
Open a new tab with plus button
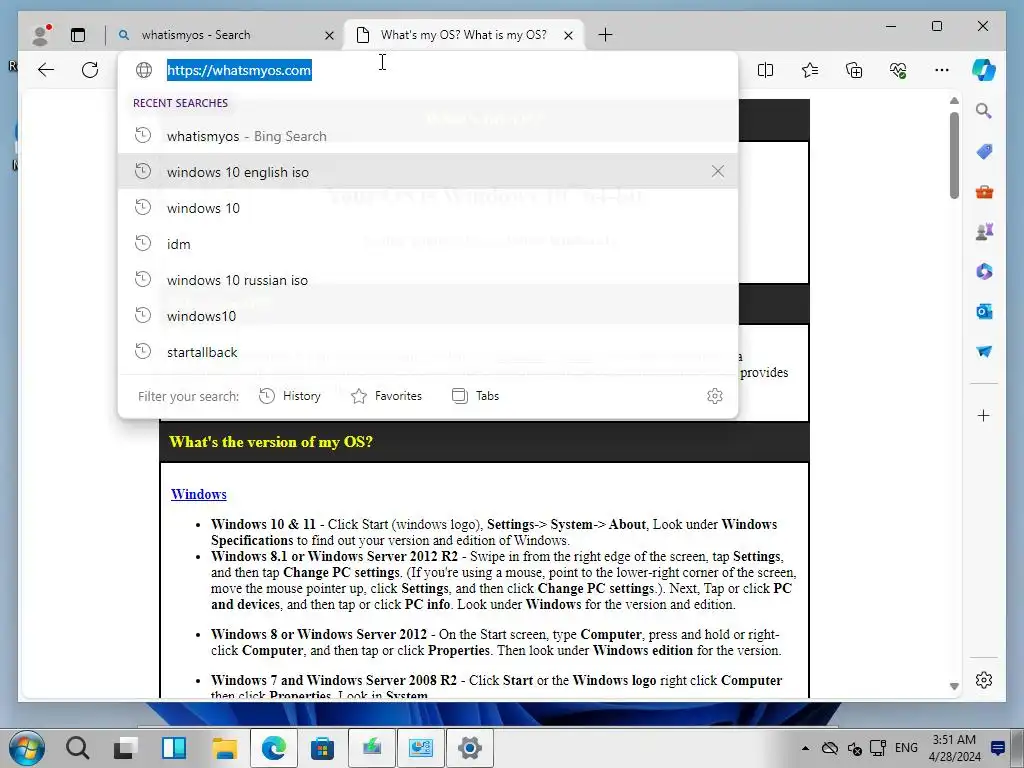tap(605, 35)
